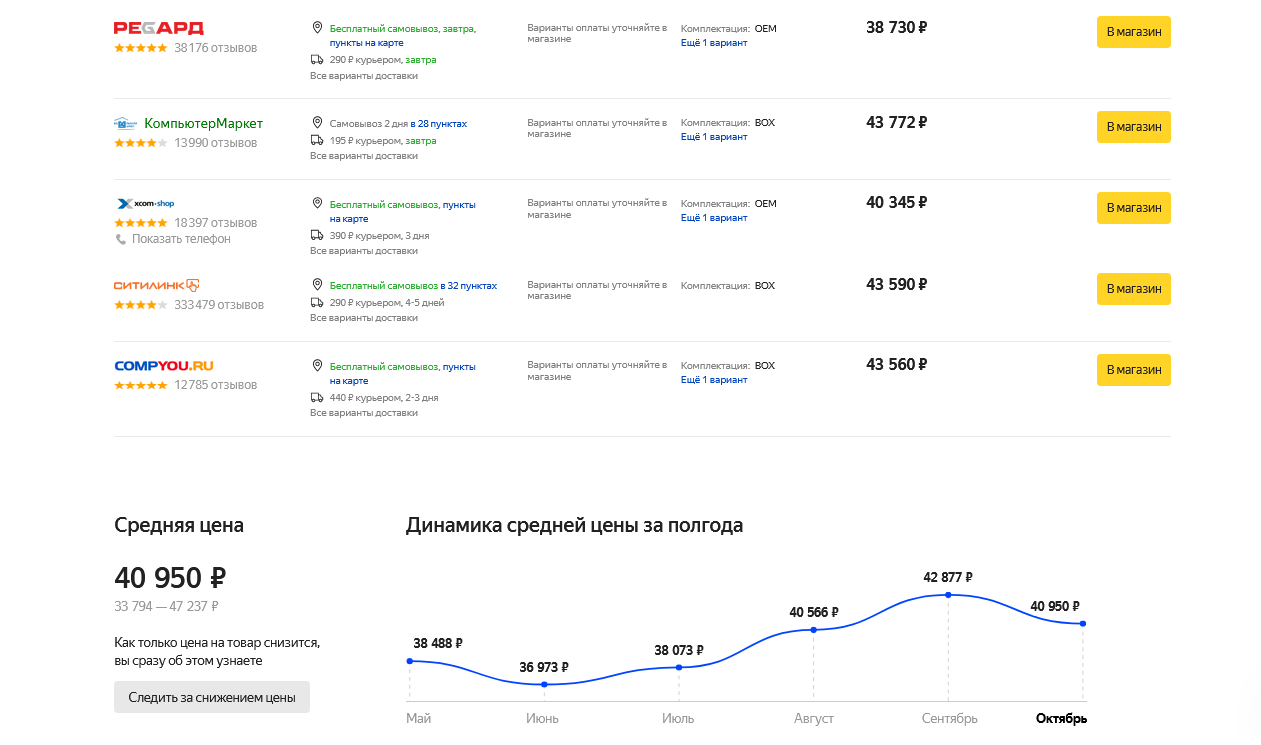Show one more variant for КомпьютерМаркет

pyautogui.click(x=713, y=137)
